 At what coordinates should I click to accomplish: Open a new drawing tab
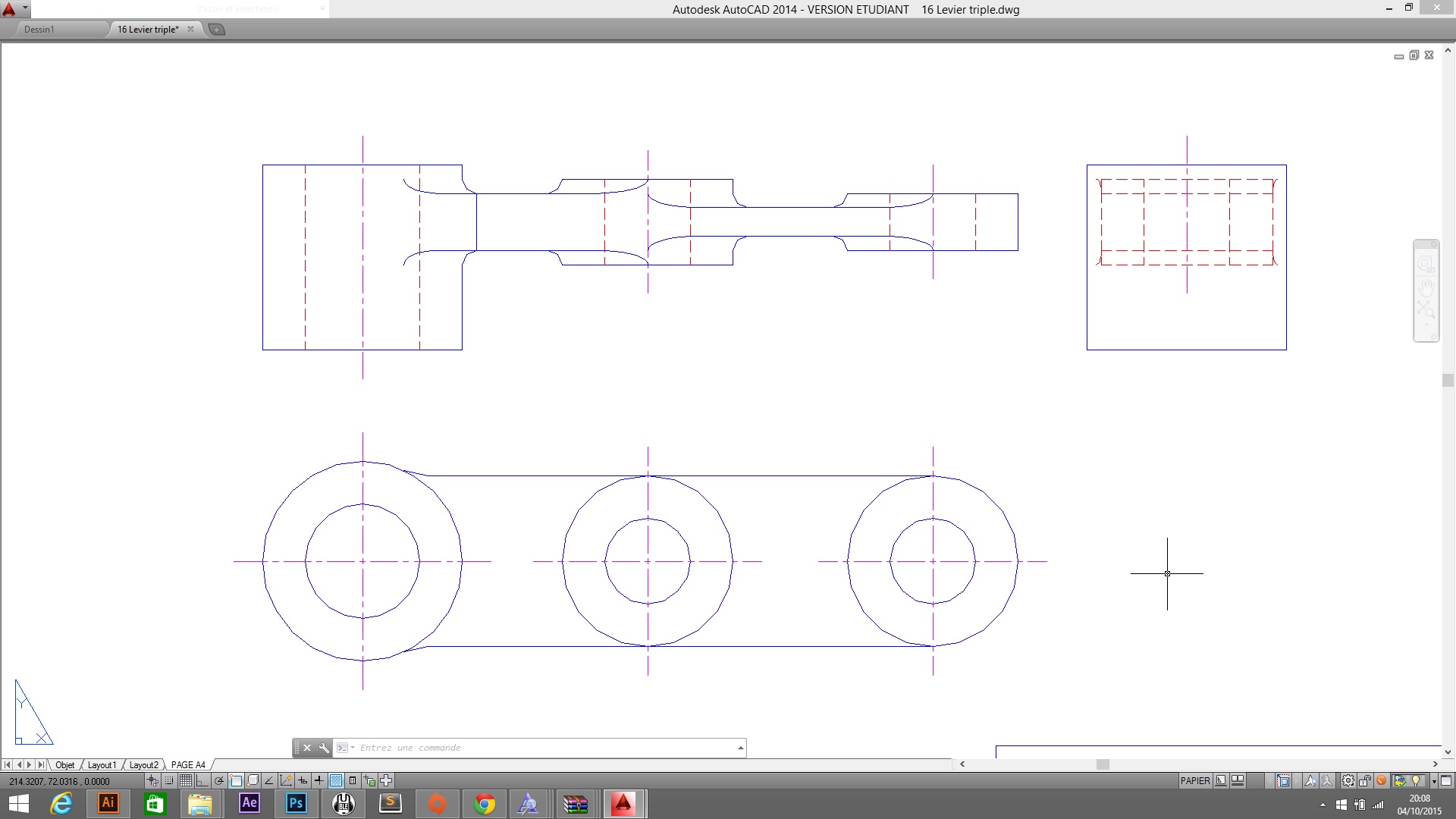coord(216,29)
